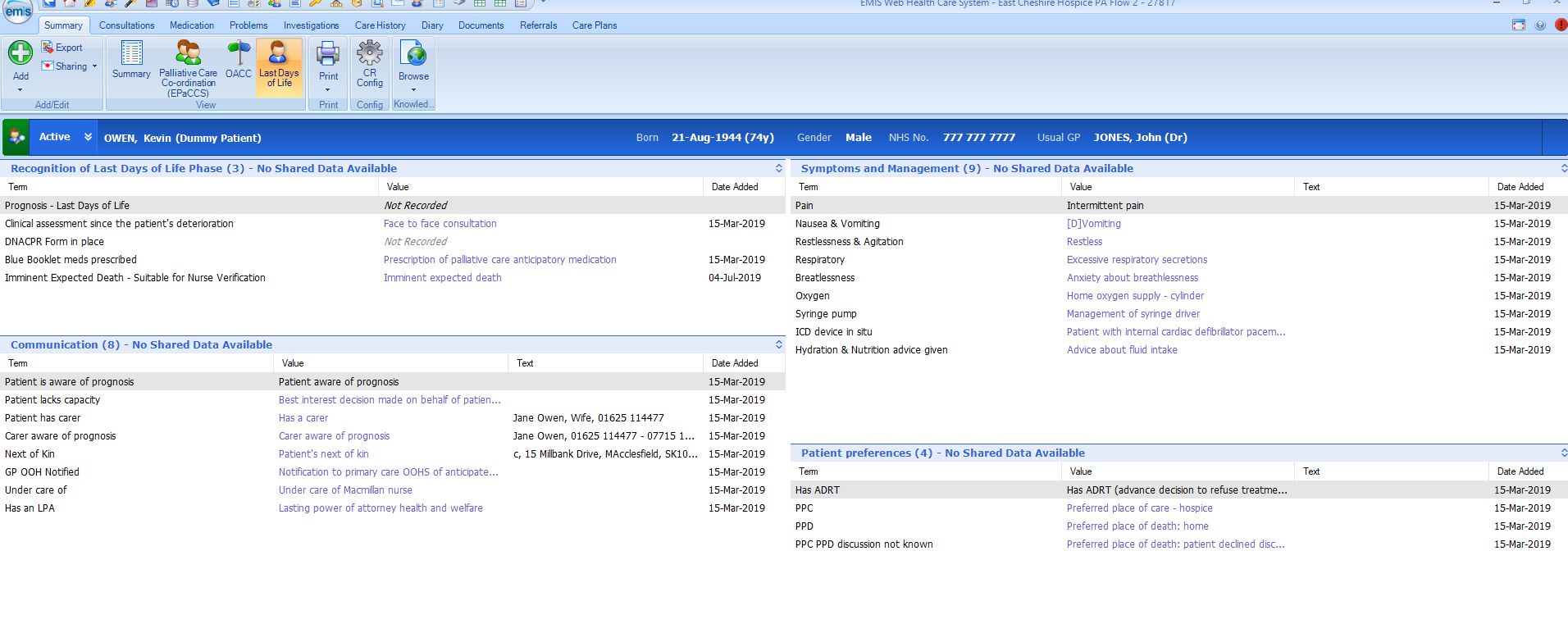Viewport: 1568px width, 633px height.
Task: Click the green patient icon in precis bar
Action: pos(16,137)
